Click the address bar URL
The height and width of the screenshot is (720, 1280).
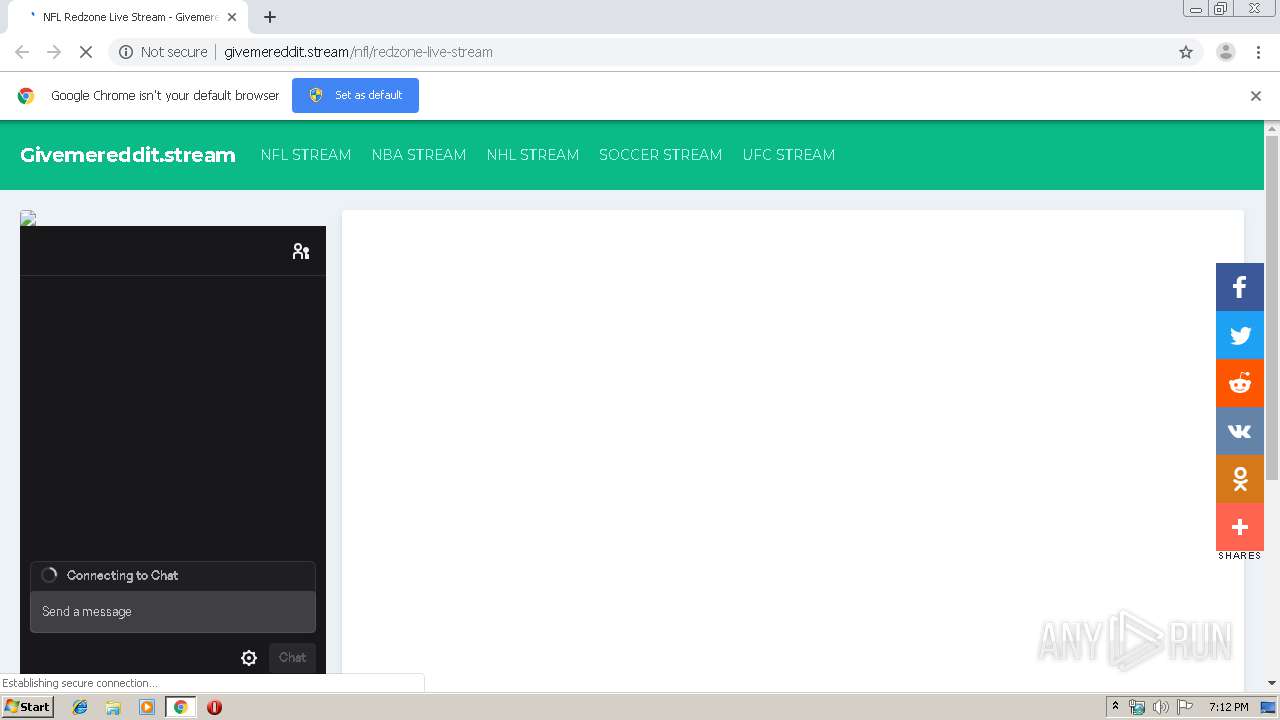click(358, 52)
